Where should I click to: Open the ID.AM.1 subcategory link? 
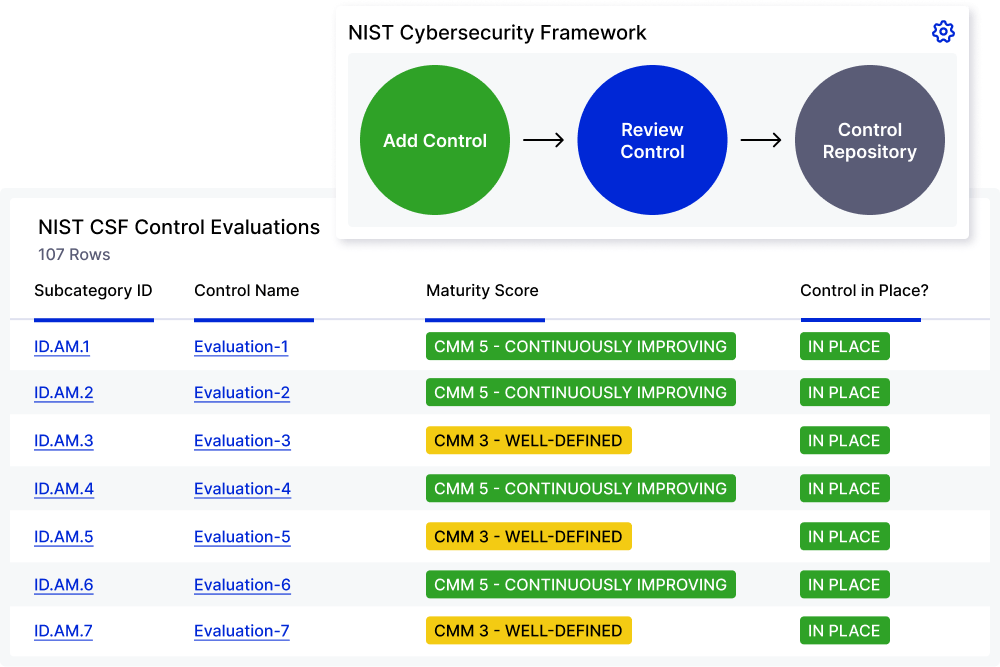62,347
